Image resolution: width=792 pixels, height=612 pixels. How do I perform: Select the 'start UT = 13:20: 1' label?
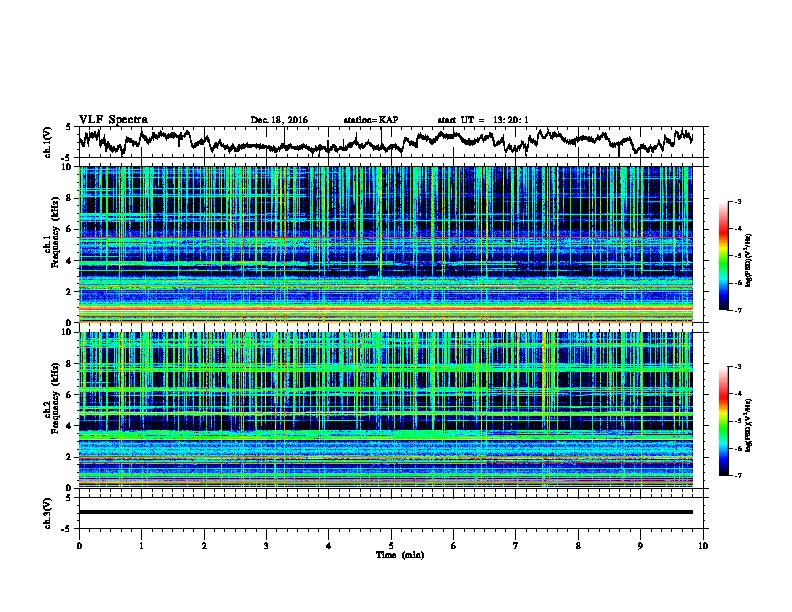483,120
